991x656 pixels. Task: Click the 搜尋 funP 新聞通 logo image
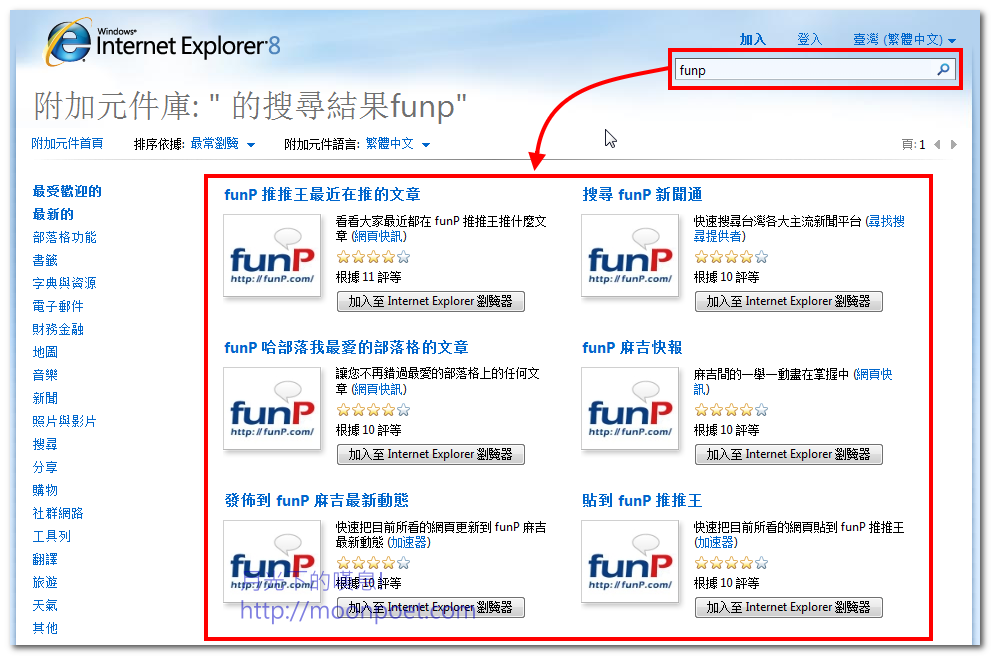point(630,255)
